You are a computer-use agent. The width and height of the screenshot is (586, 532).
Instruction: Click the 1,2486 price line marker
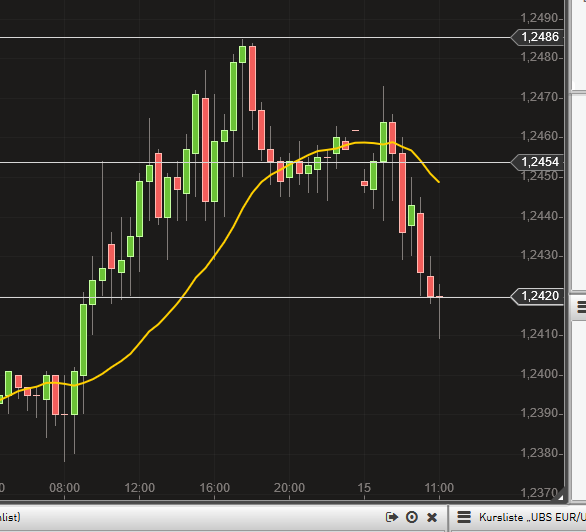[x=537, y=37]
